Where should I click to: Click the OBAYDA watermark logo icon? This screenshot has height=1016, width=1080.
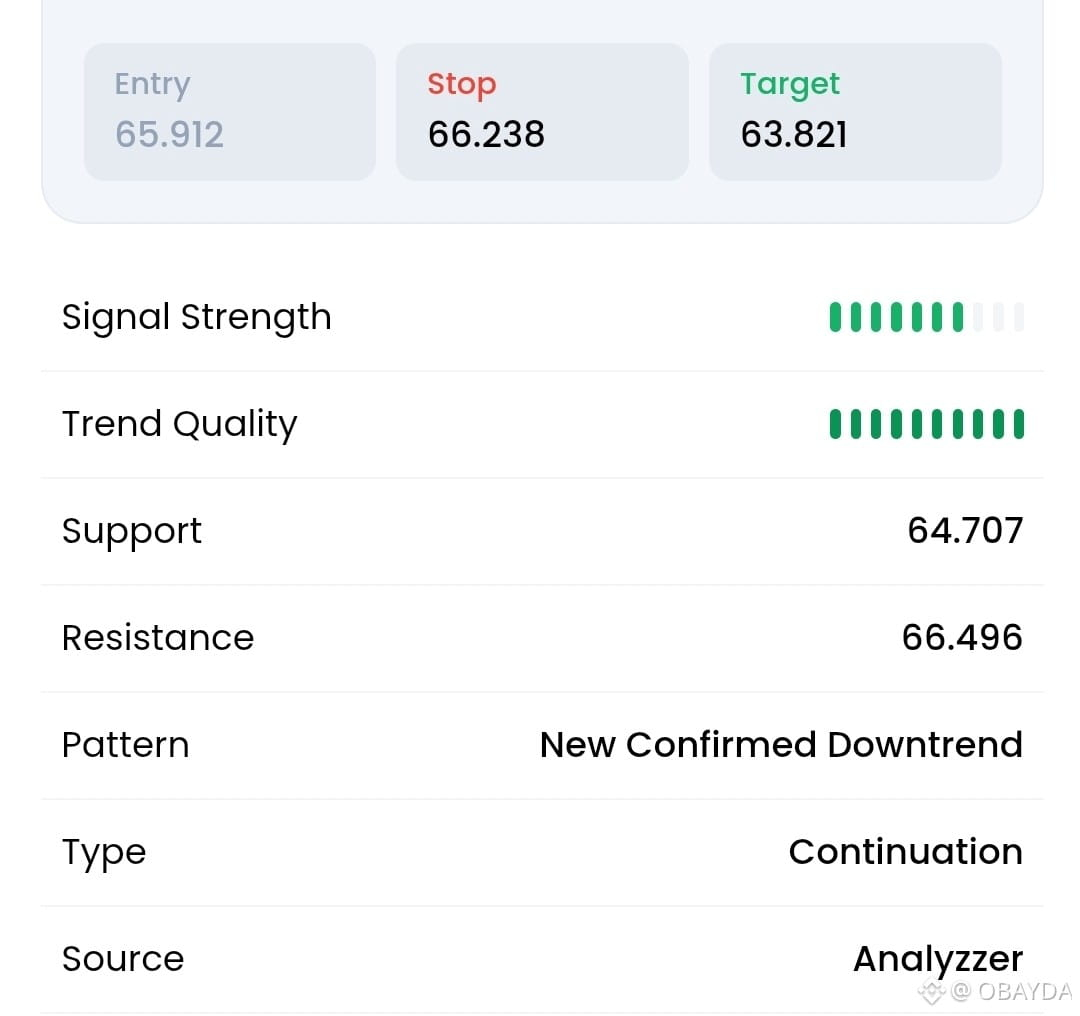point(931,991)
